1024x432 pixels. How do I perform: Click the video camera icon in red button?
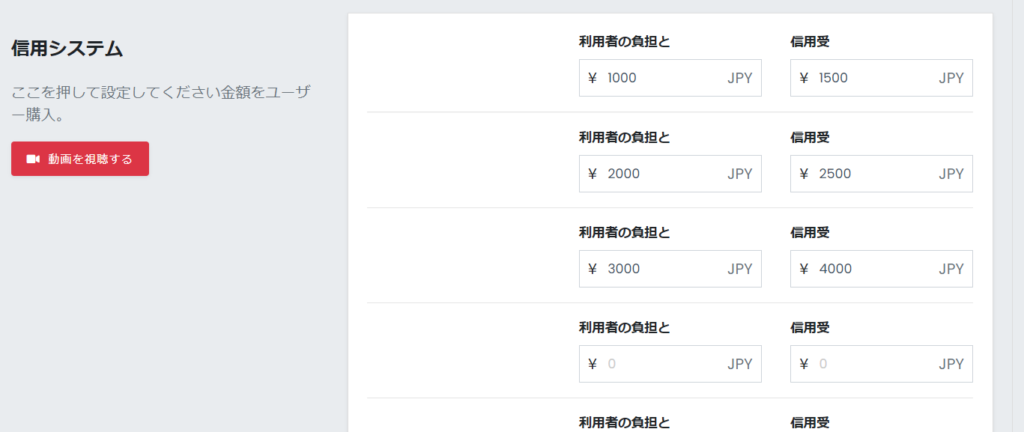[x=33, y=159]
